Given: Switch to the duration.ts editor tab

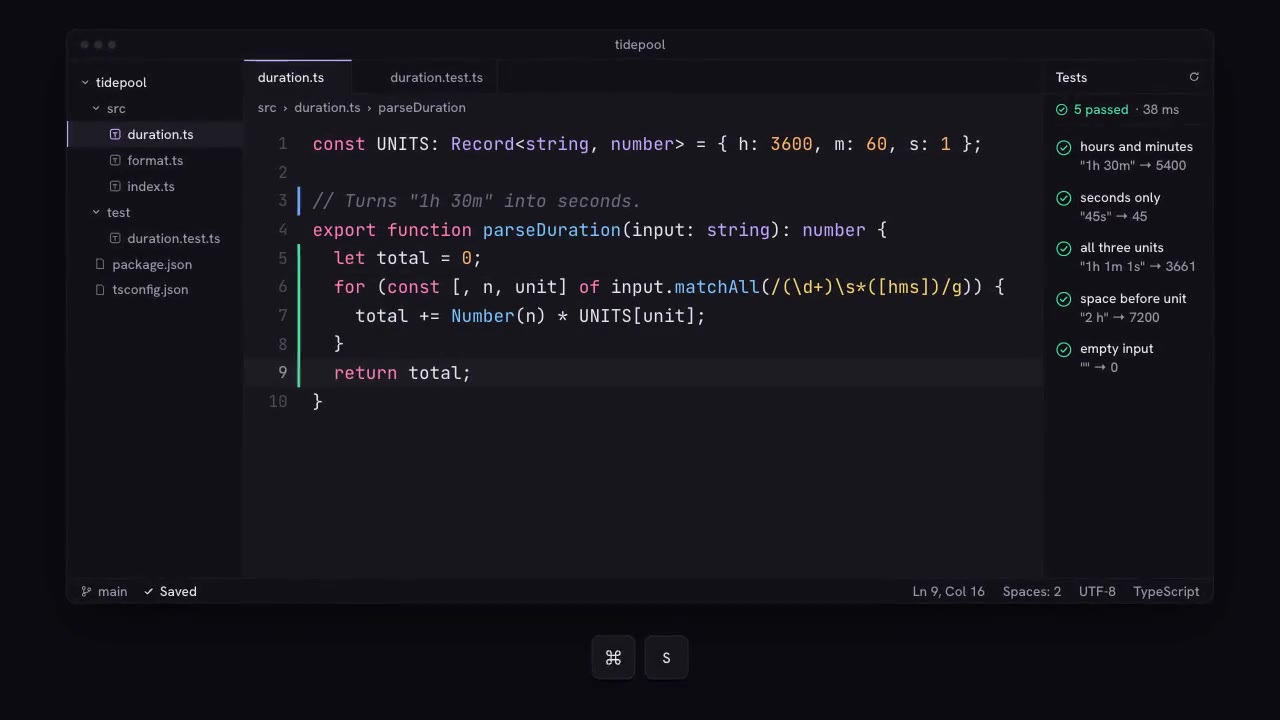Looking at the screenshot, I should 298,77.
